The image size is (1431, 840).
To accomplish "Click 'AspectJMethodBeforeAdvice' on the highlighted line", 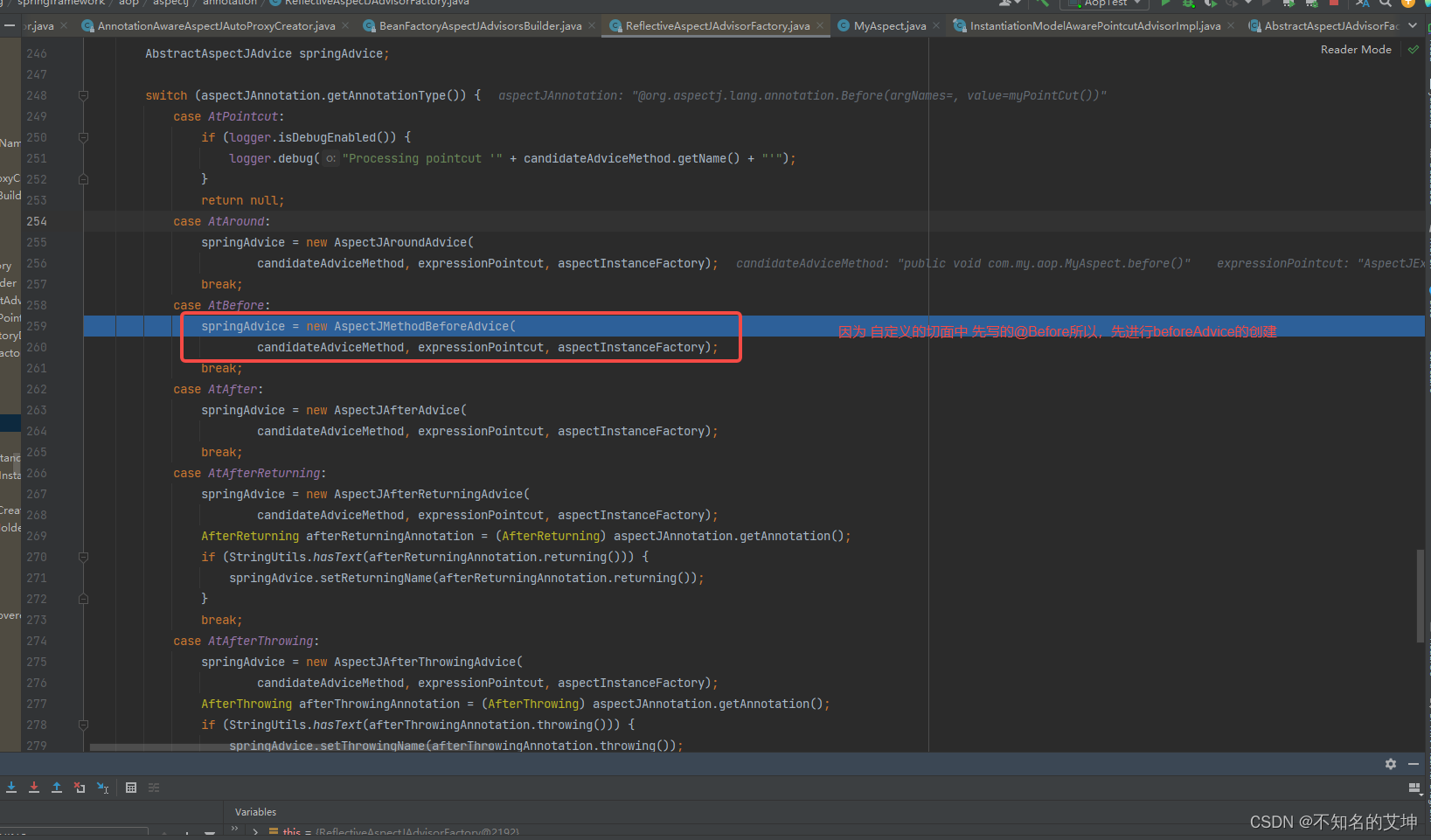I will 421,326.
